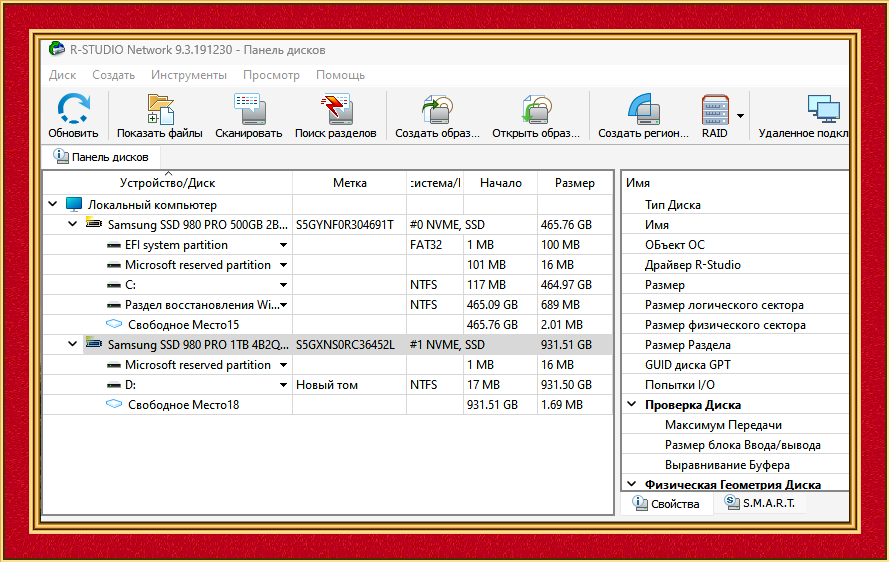The height and width of the screenshot is (562, 889).
Task: Open Инструменты menu
Action: [189, 75]
